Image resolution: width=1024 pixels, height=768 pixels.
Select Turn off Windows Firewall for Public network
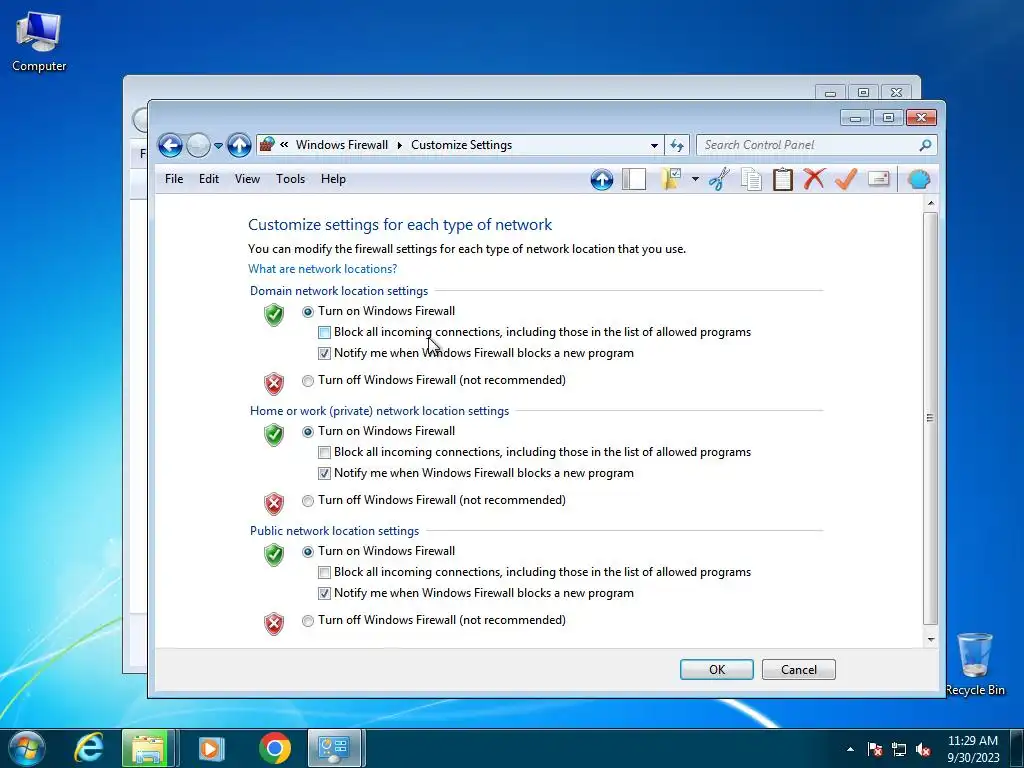tap(308, 621)
